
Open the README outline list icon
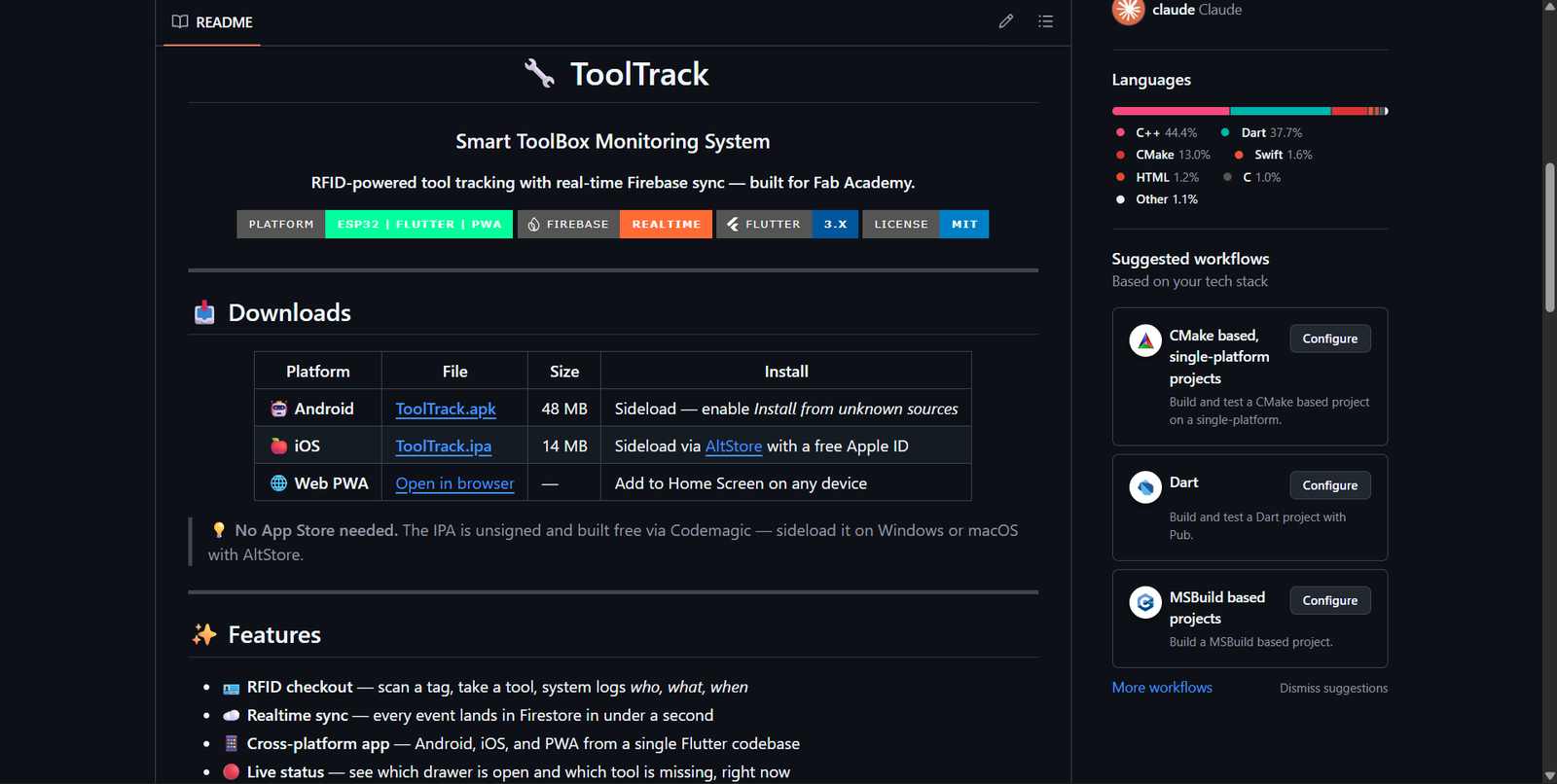pyautogui.click(x=1045, y=21)
